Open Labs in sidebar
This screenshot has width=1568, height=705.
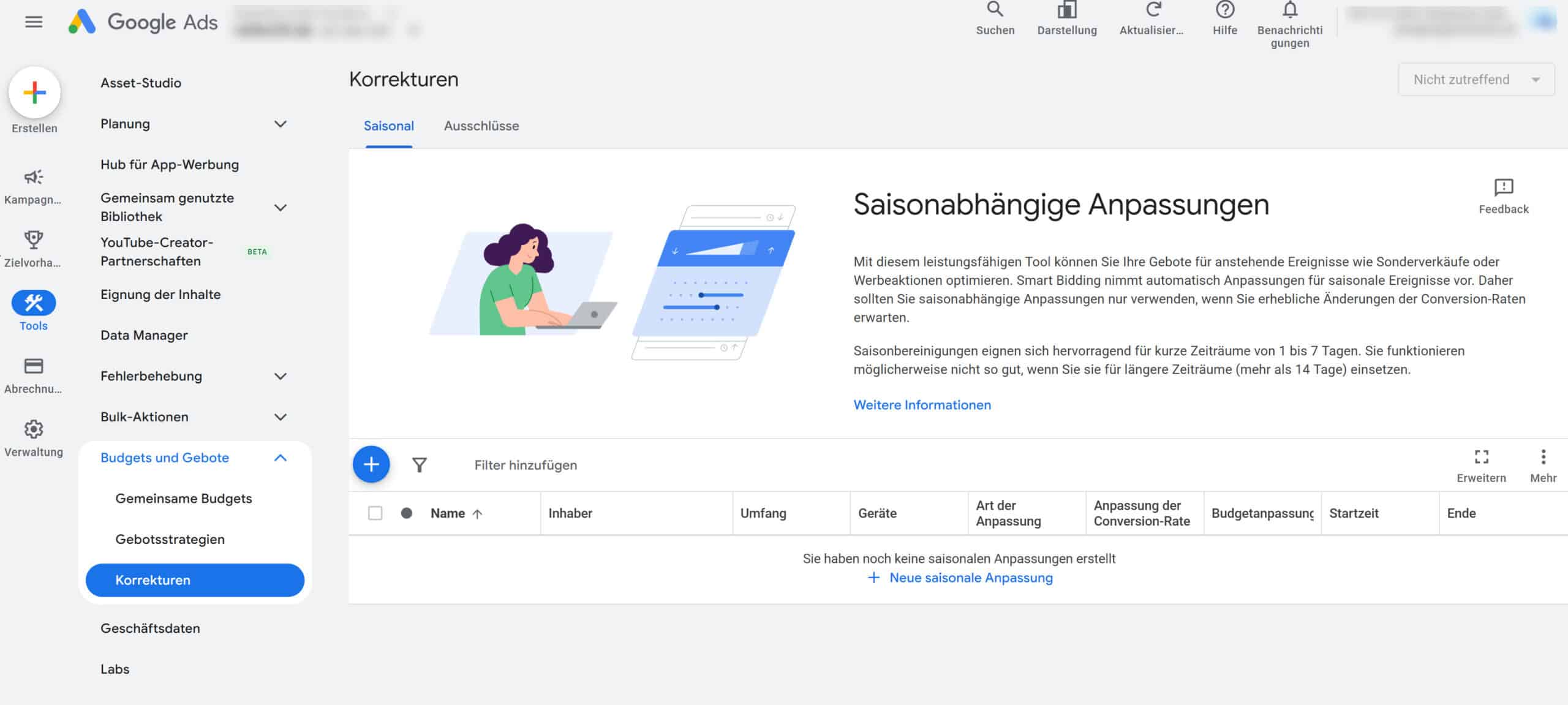[x=115, y=669]
